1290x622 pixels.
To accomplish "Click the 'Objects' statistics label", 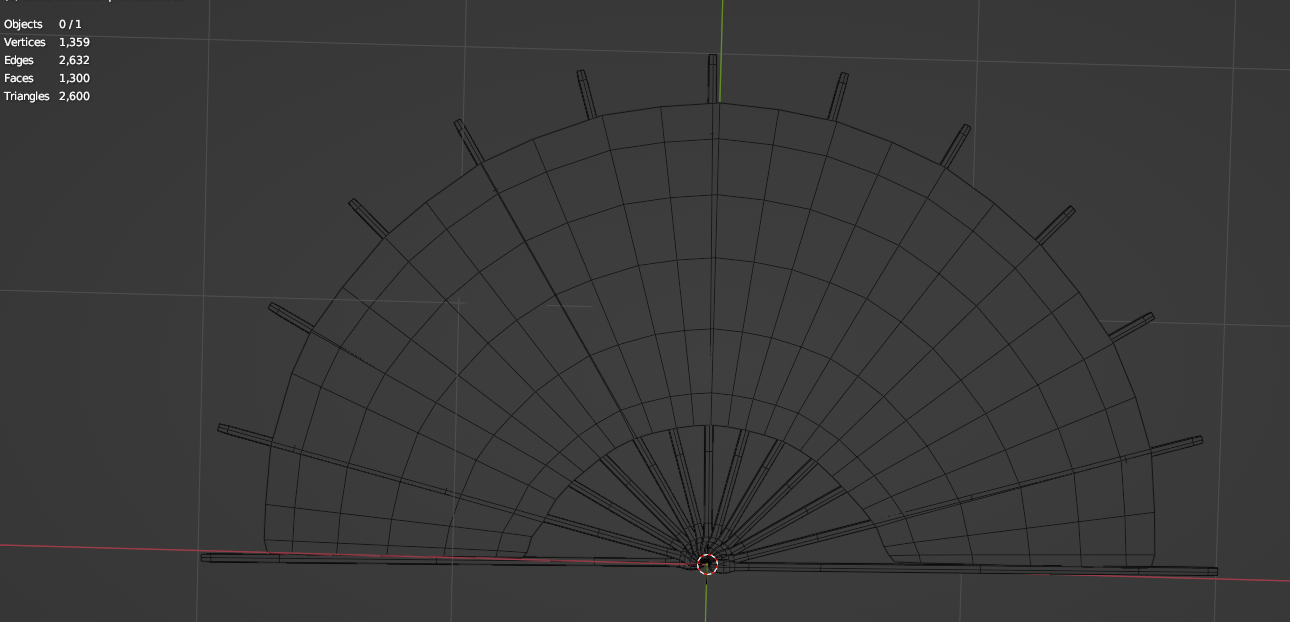I will [x=23, y=24].
